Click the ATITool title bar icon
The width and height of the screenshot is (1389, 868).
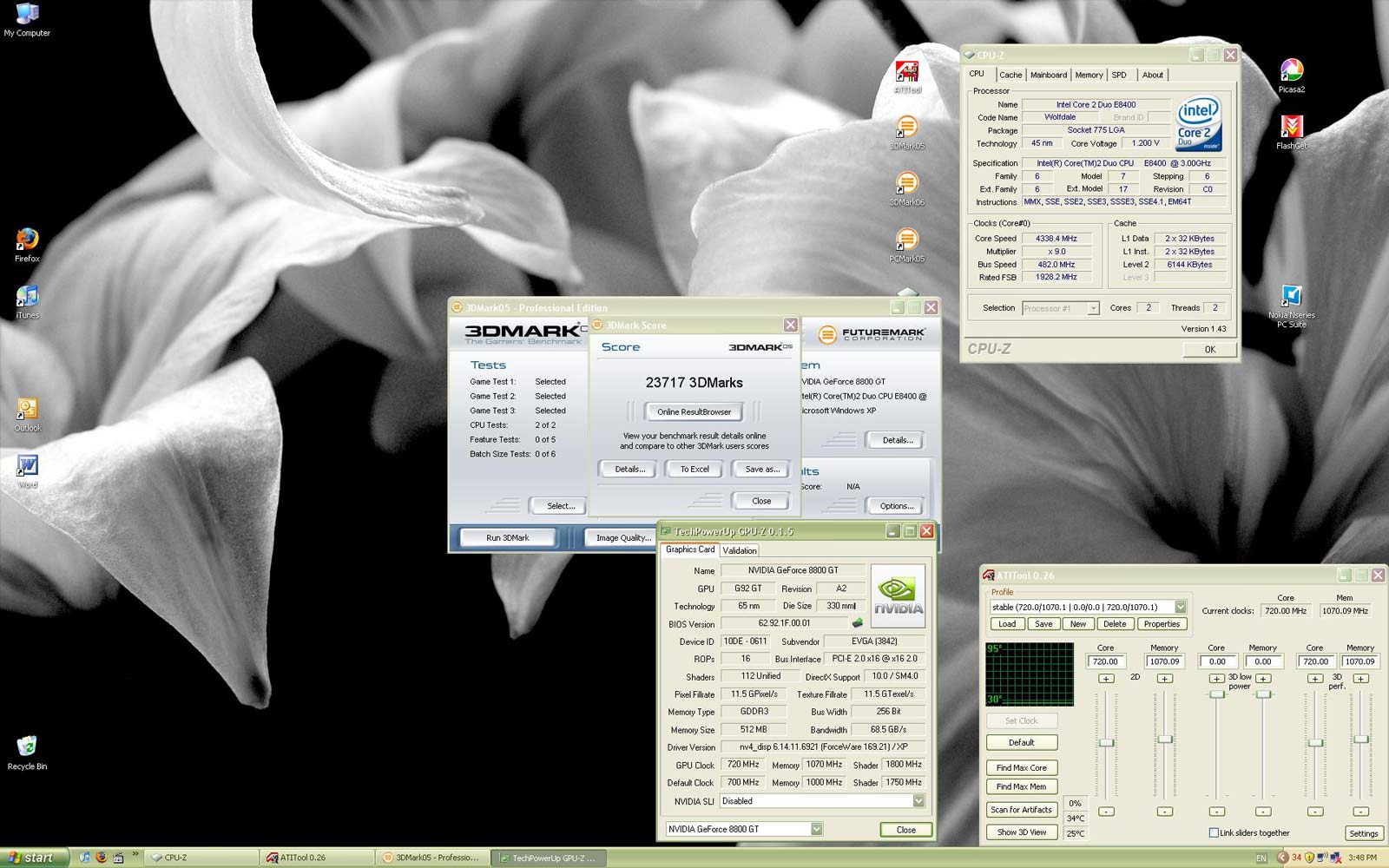pos(988,575)
